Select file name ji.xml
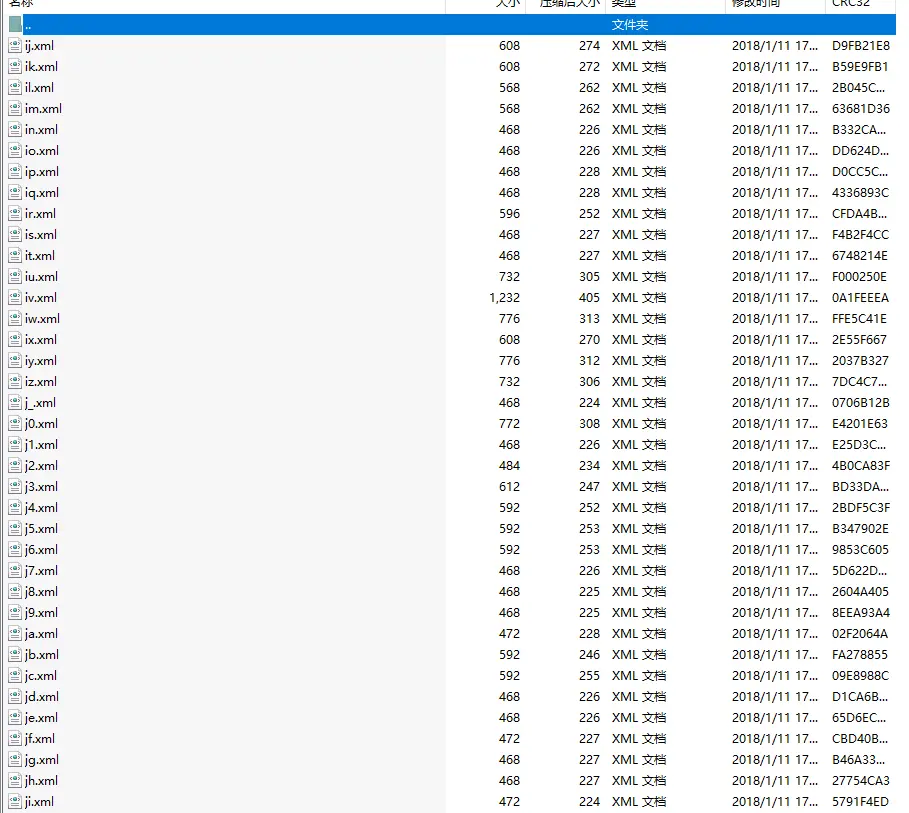 point(39,801)
